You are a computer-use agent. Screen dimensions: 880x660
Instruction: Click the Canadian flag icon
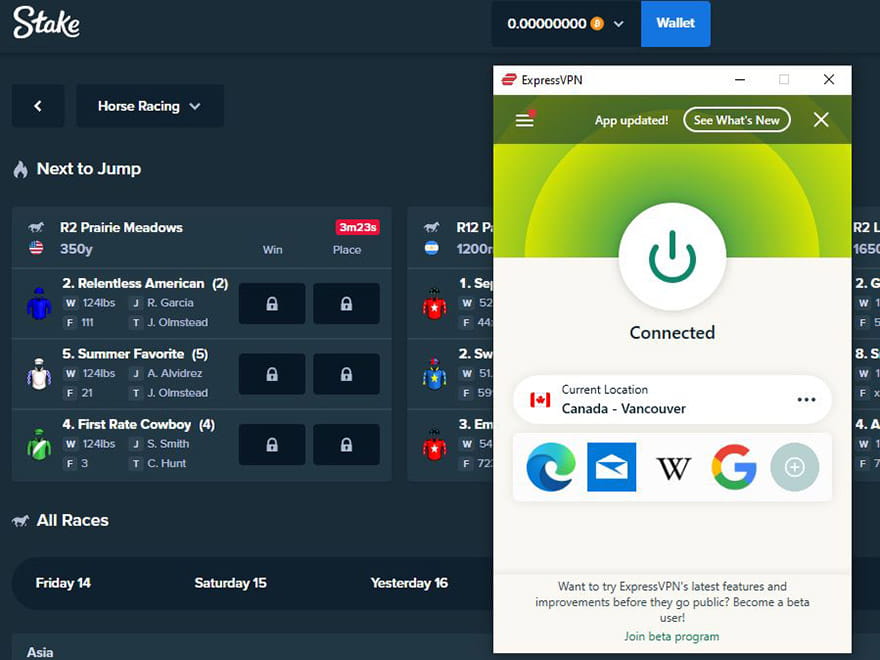click(x=540, y=400)
